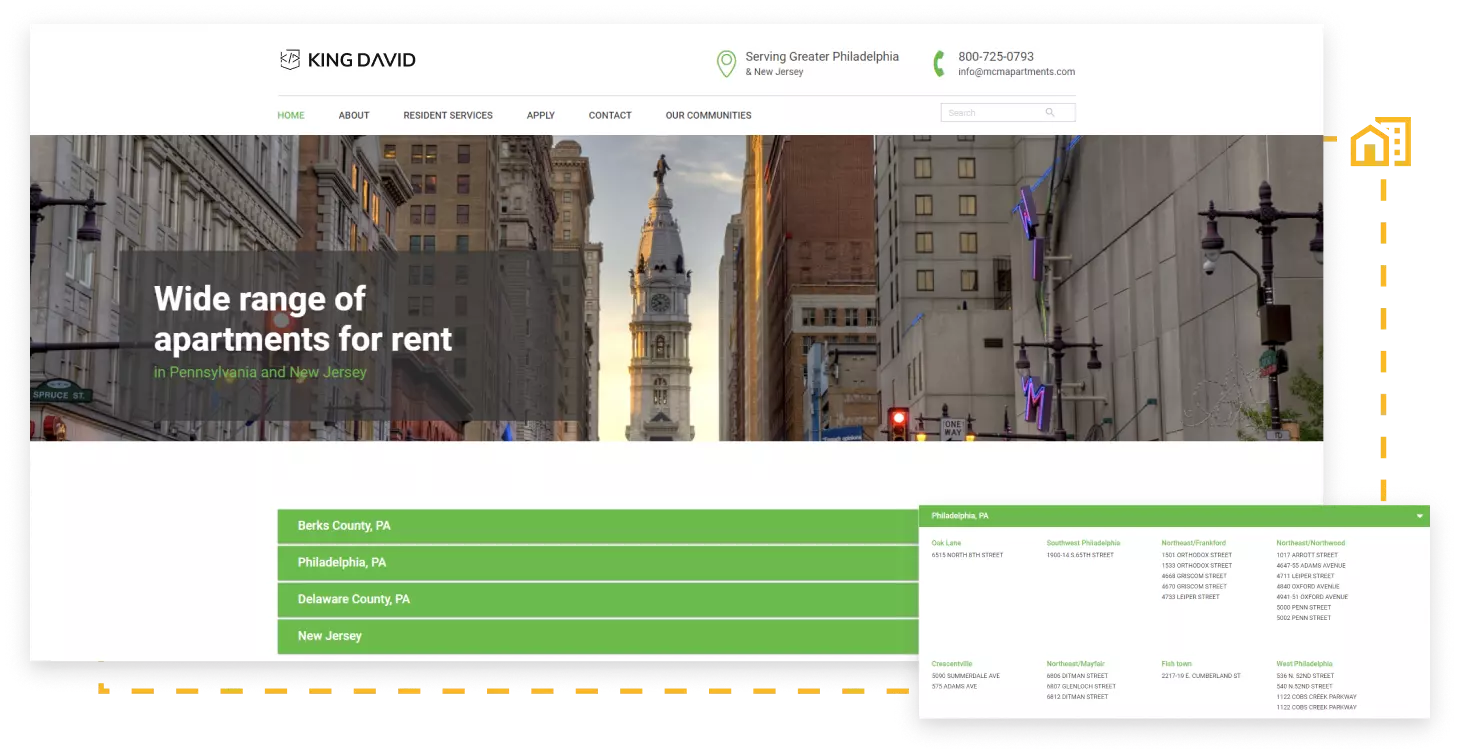Screen dimensions: 1460x755
Task: Open the About page
Action: point(354,115)
